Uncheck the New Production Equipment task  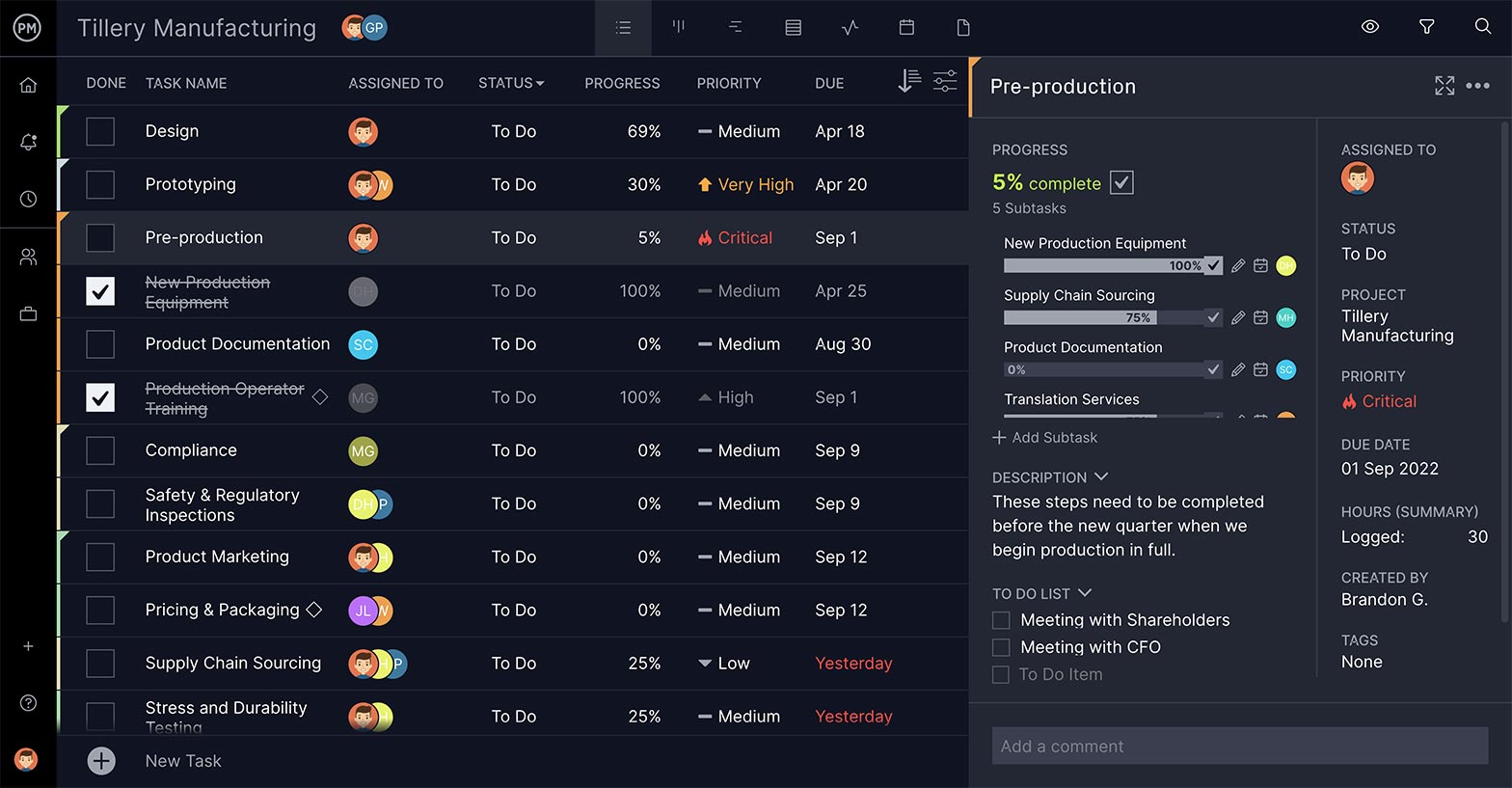pos(100,291)
